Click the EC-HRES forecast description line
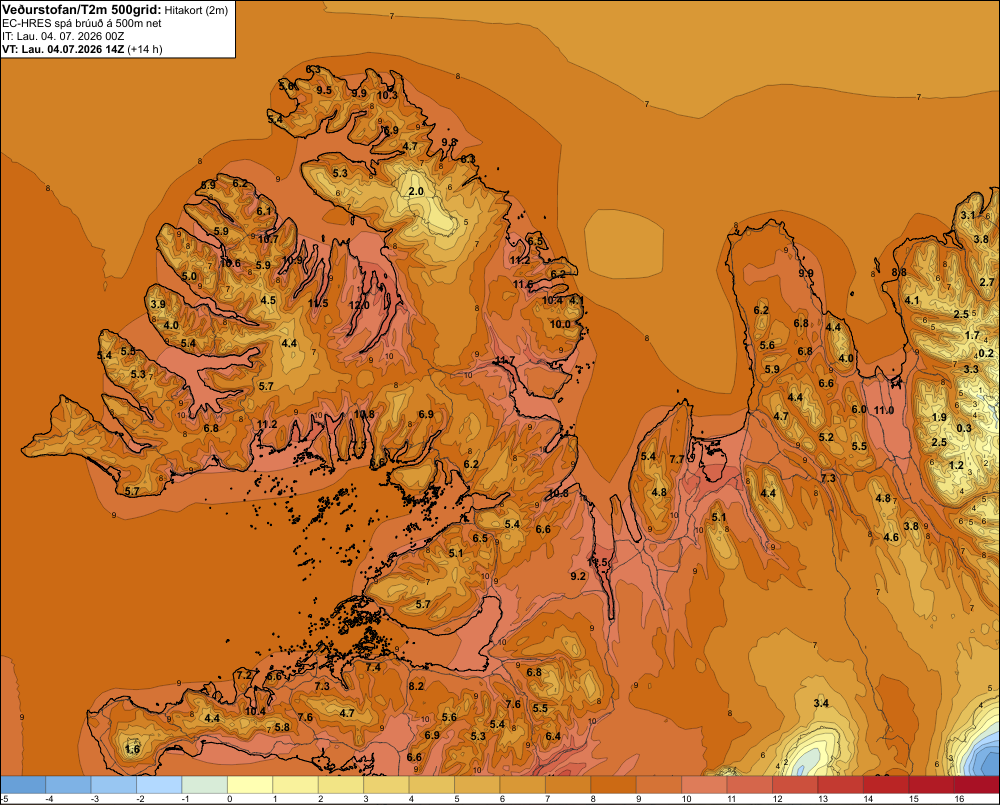The image size is (1000, 805). pyautogui.click(x=82, y=23)
